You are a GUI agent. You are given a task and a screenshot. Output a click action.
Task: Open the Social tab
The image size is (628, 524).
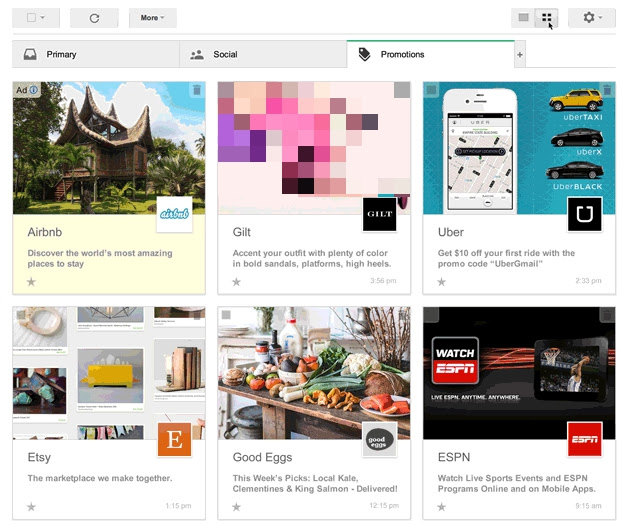pyautogui.click(x=263, y=54)
